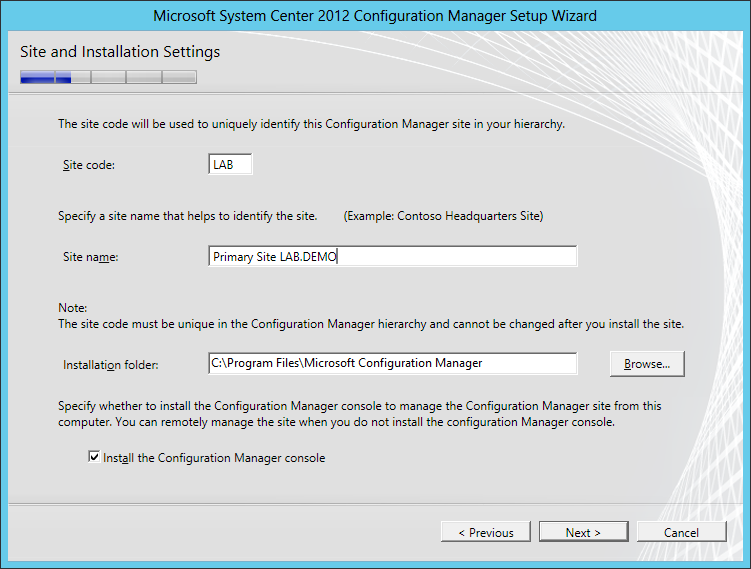This screenshot has width=751, height=569.
Task: Open the Browse folder dialog
Action: (x=647, y=364)
